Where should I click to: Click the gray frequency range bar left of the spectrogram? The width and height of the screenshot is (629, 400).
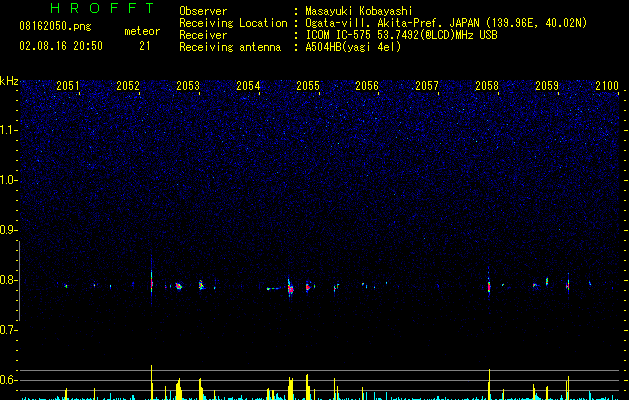(19, 281)
